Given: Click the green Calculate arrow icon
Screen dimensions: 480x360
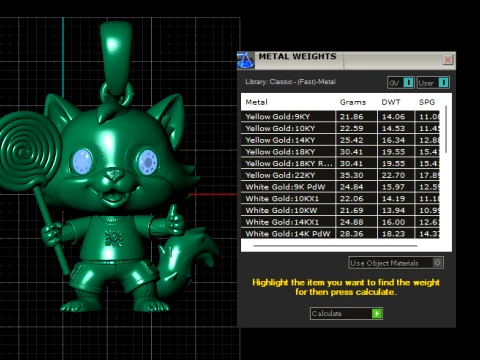Looking at the screenshot, I should tap(377, 313).
